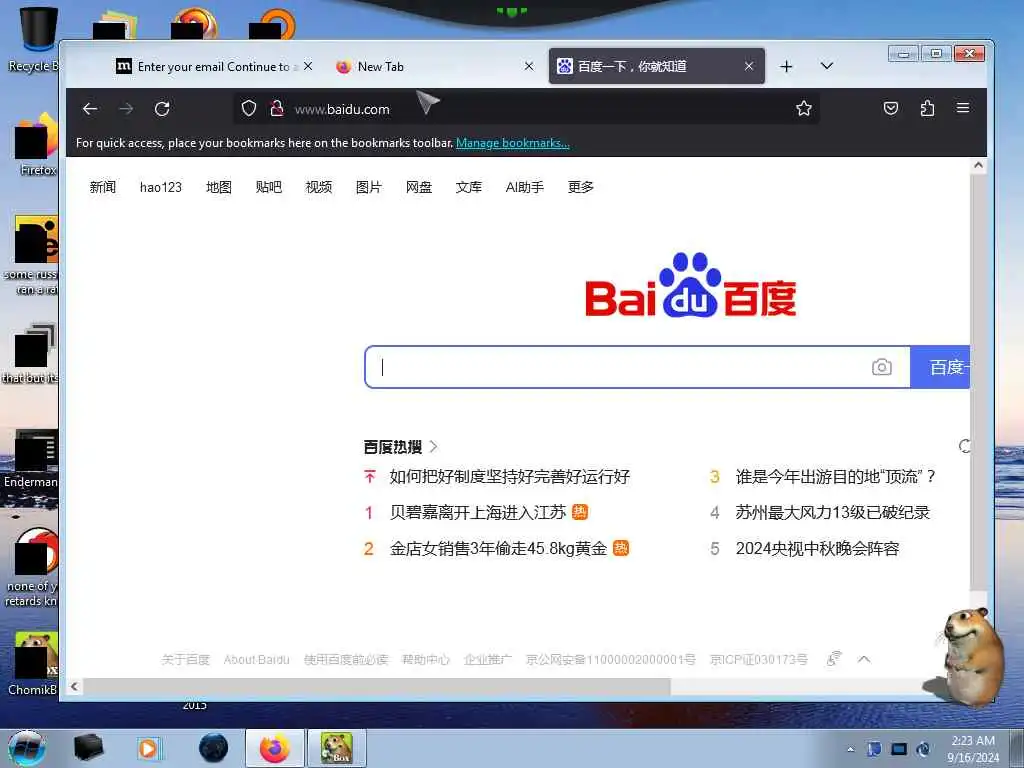This screenshot has height=768, width=1024.
Task: Open AI助手 link
Action: click(524, 187)
